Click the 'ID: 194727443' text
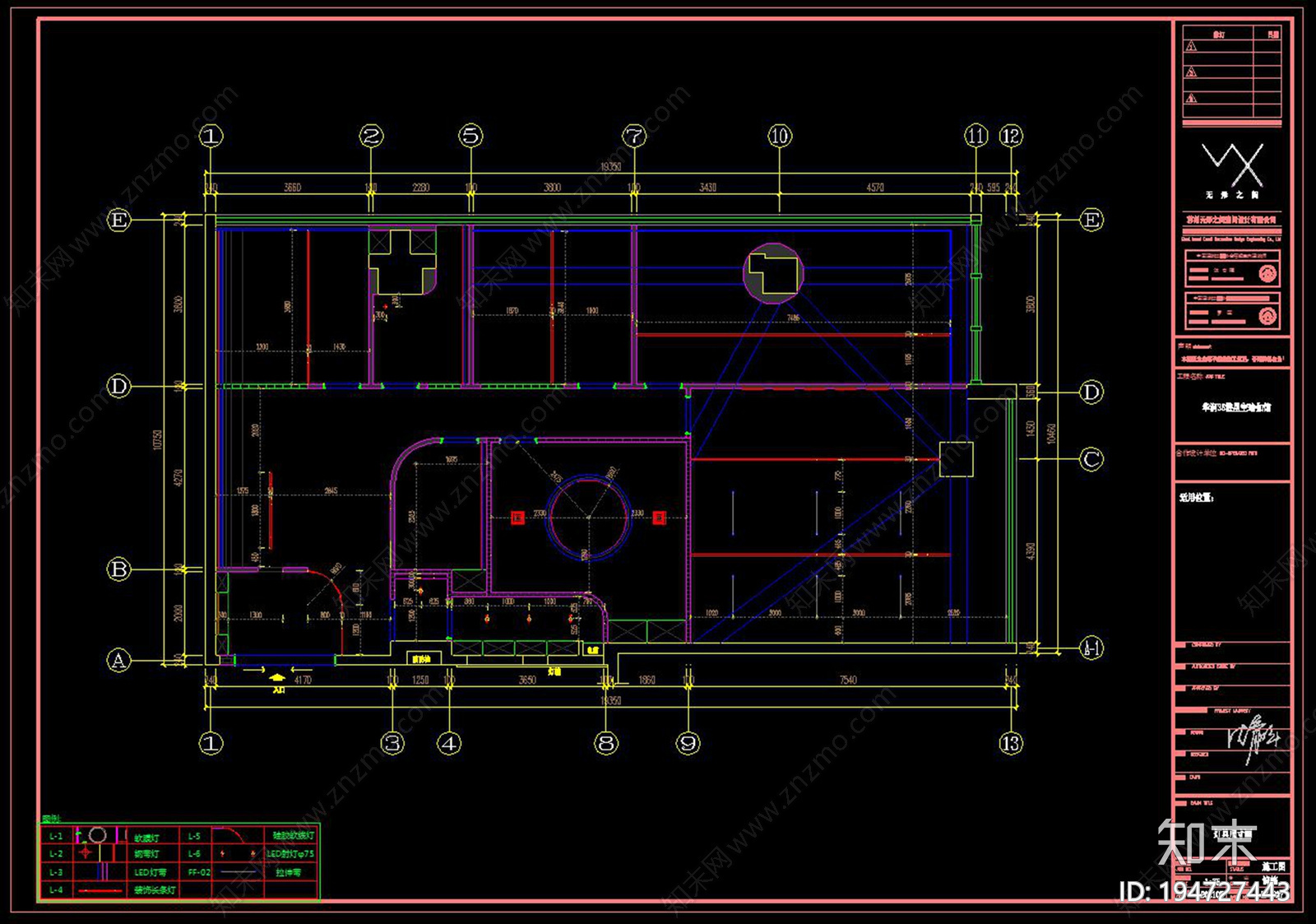The image size is (1316, 924). pos(1204,891)
